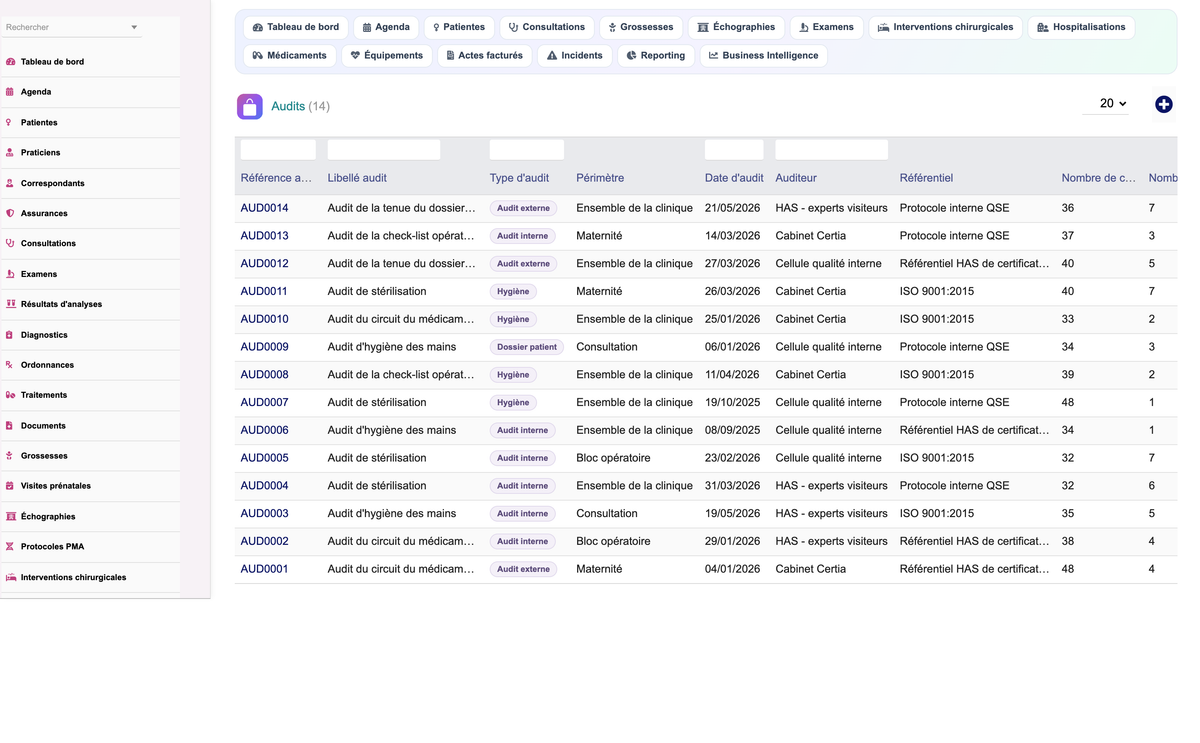The width and height of the screenshot is (1200, 743).
Task: Open Tableau de bord tab in top navigation
Action: [295, 27]
